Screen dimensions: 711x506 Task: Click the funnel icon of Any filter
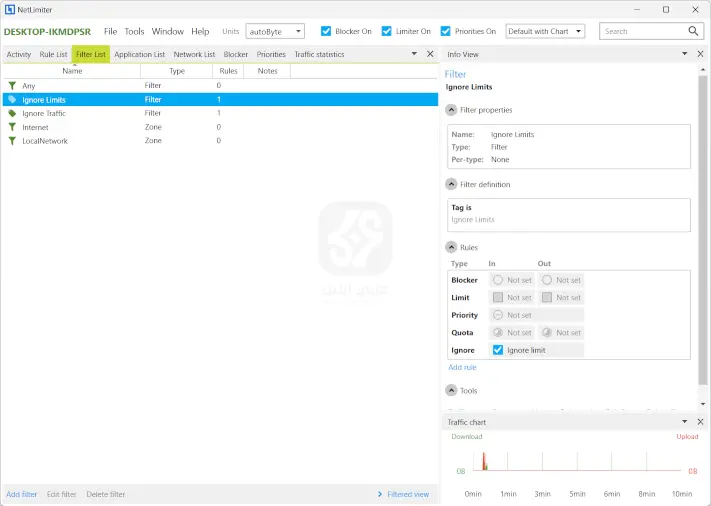point(12,86)
